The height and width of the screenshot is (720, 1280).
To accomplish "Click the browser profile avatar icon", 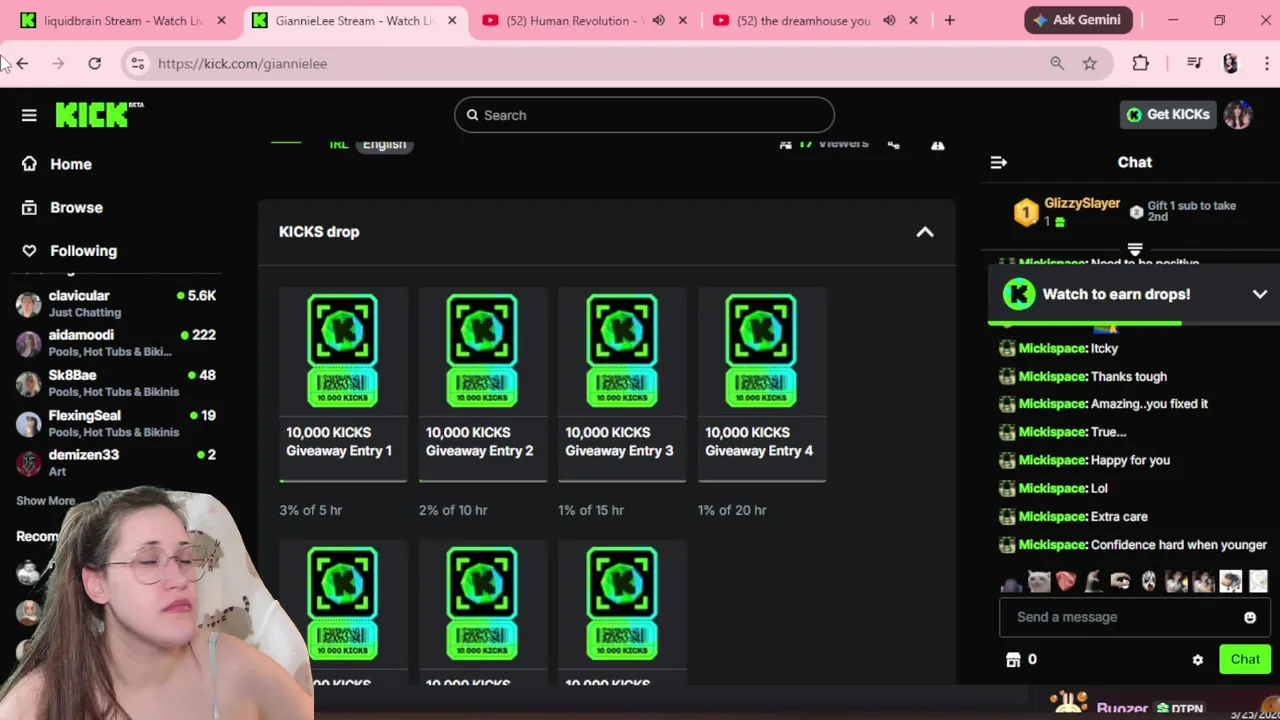I will click(1230, 63).
